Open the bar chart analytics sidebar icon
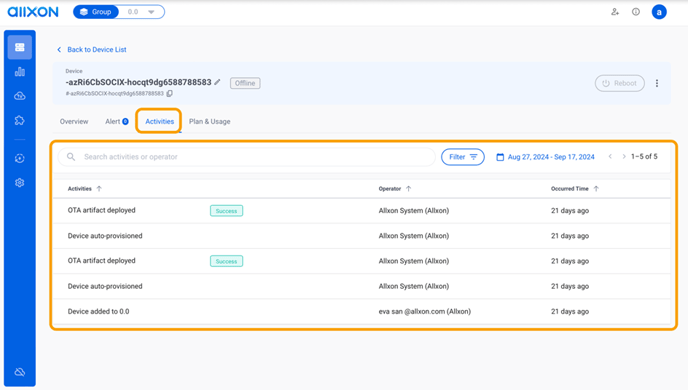This screenshot has height=390, width=688. point(20,72)
